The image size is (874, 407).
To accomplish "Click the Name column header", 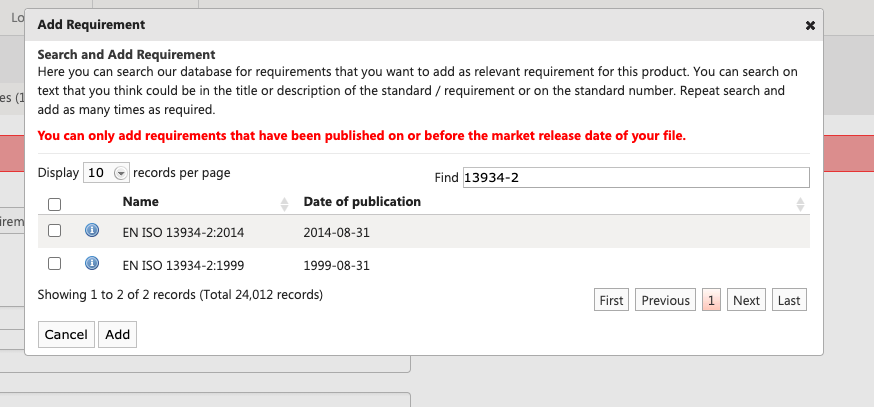I will (140, 202).
